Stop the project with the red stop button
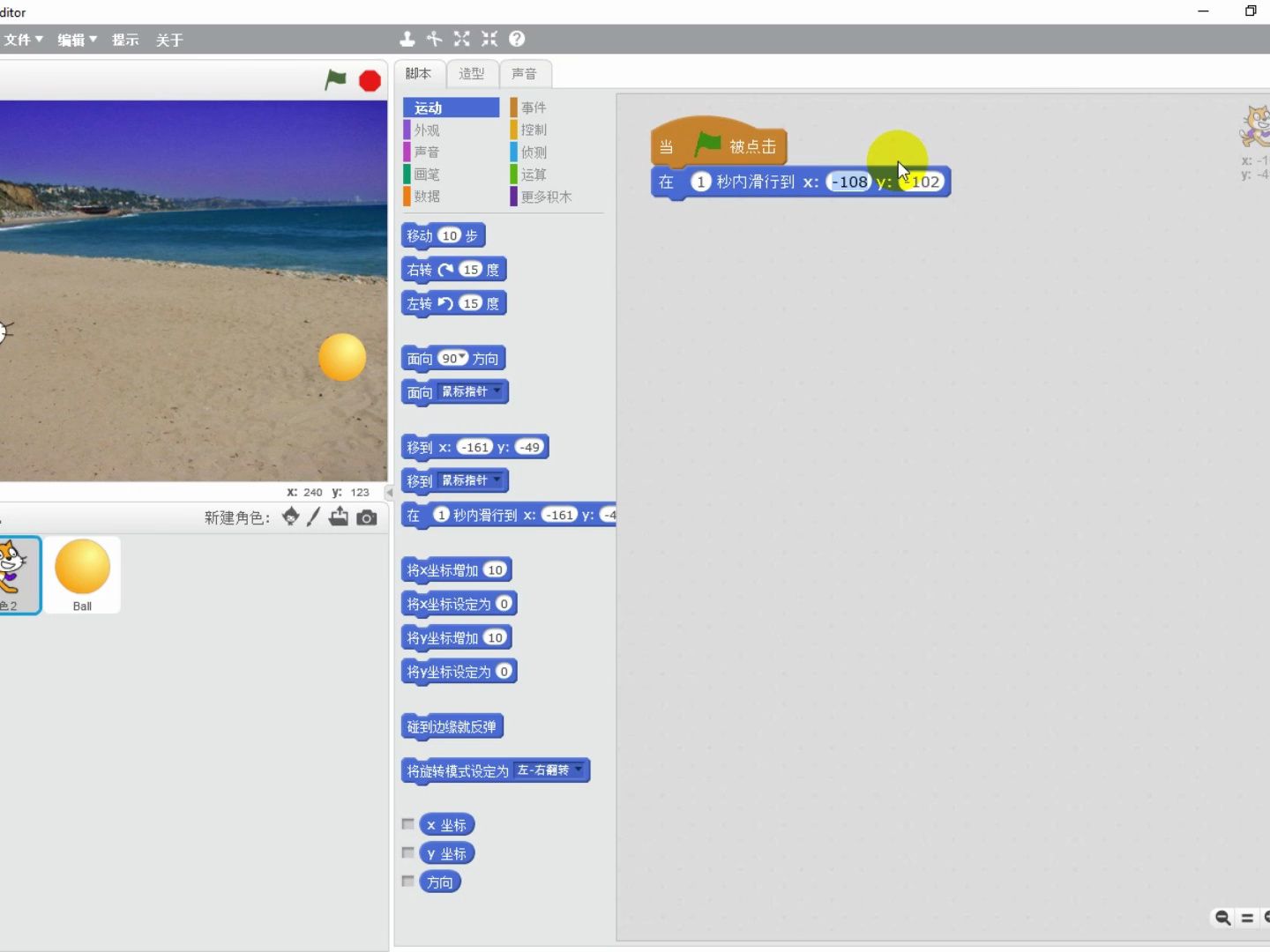1270x952 pixels. (x=370, y=81)
